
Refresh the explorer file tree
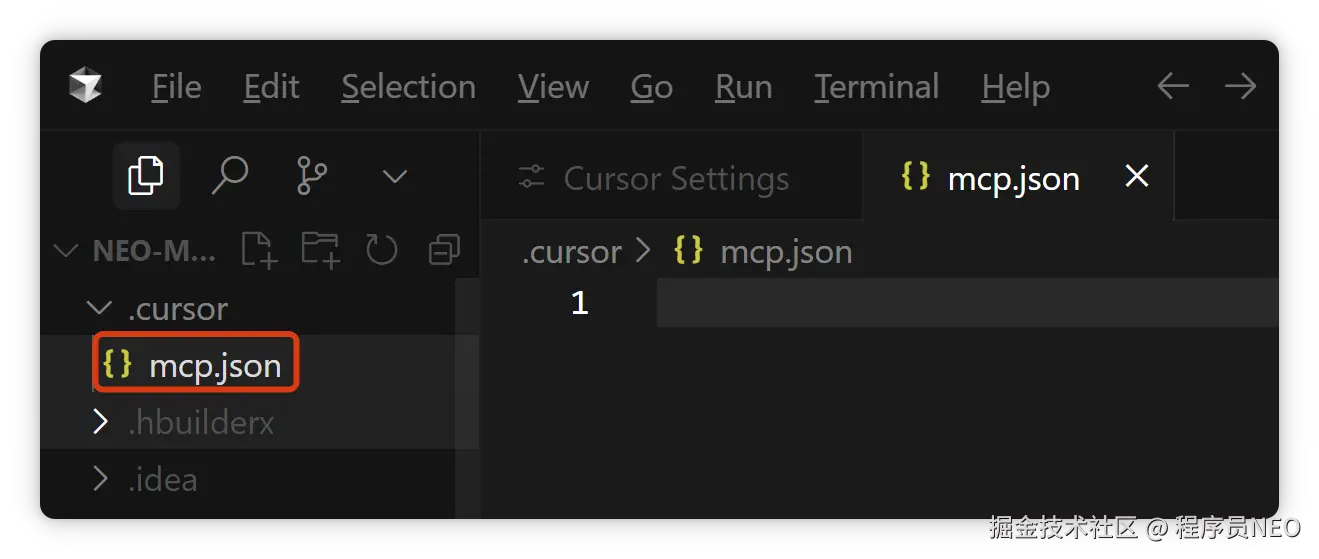coord(382,250)
